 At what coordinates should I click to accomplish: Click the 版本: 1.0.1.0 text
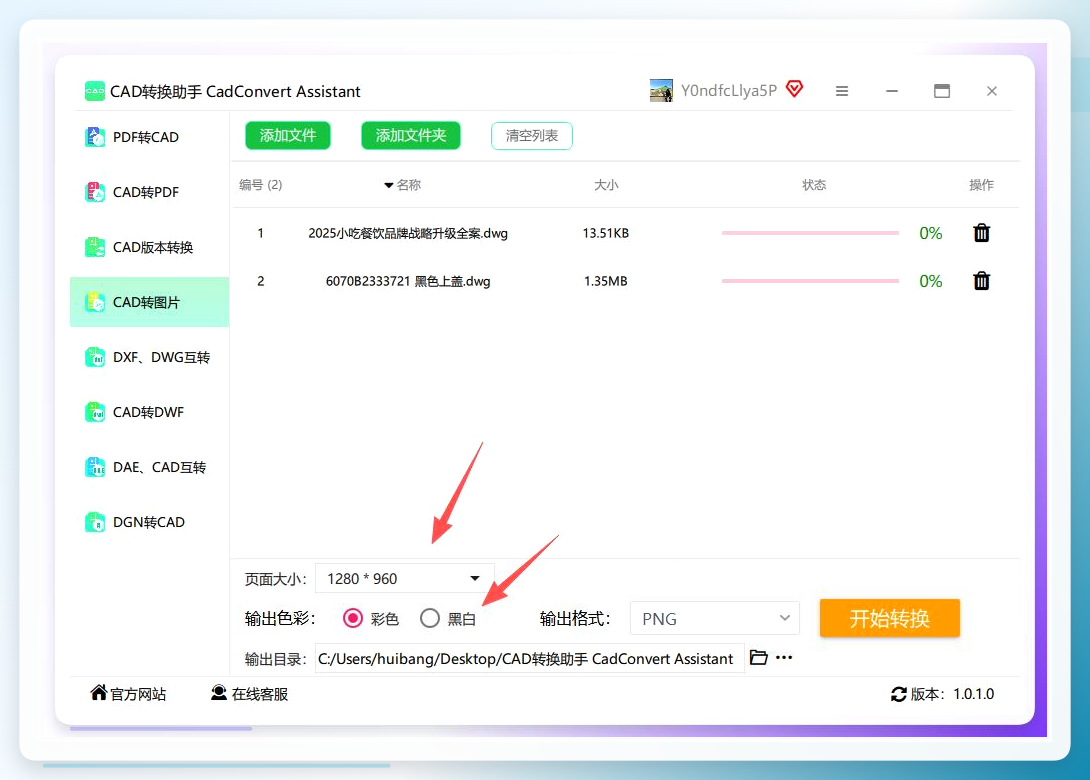(x=952, y=694)
